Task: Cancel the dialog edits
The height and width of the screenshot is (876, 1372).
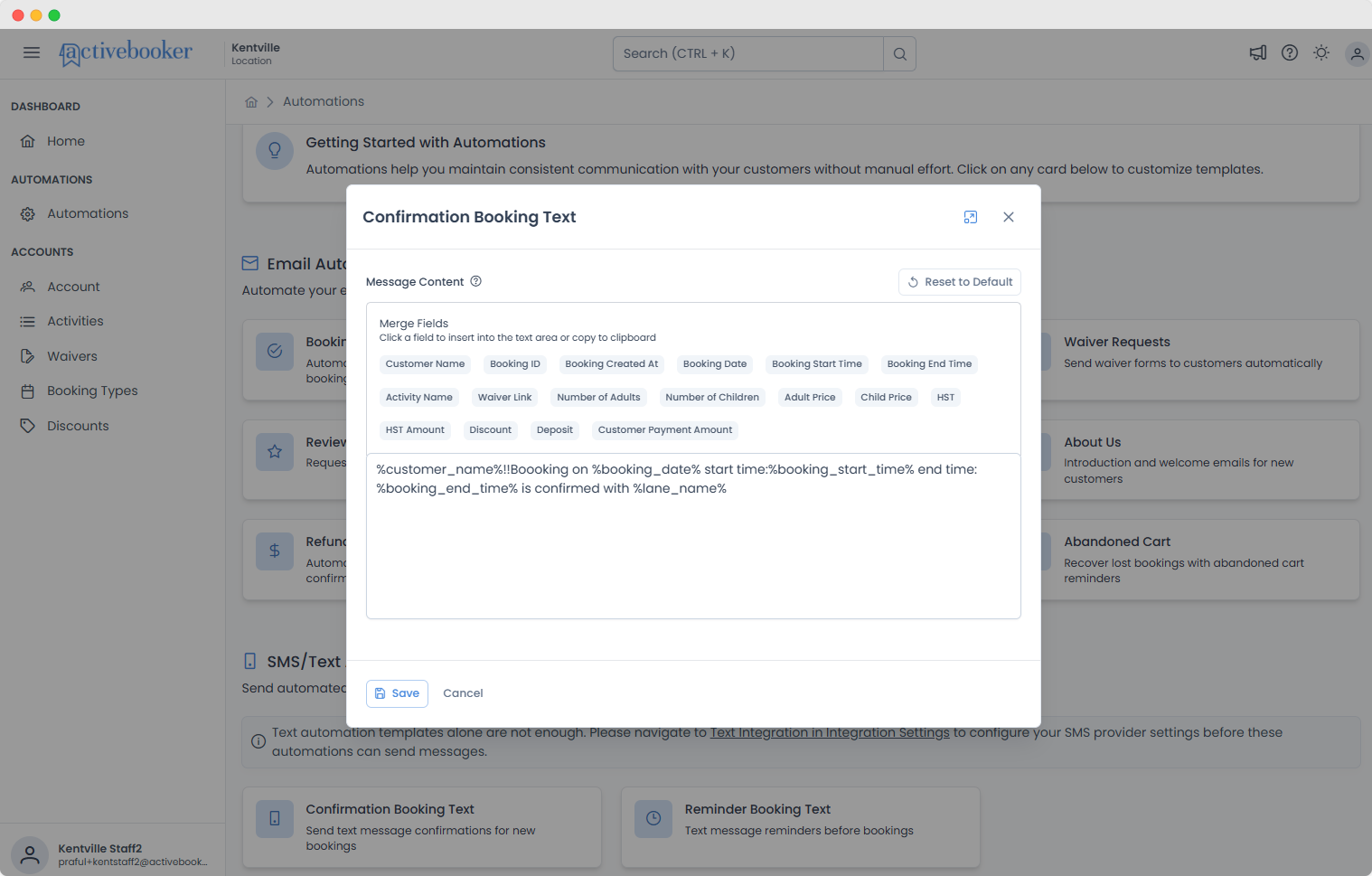Action: 463,693
